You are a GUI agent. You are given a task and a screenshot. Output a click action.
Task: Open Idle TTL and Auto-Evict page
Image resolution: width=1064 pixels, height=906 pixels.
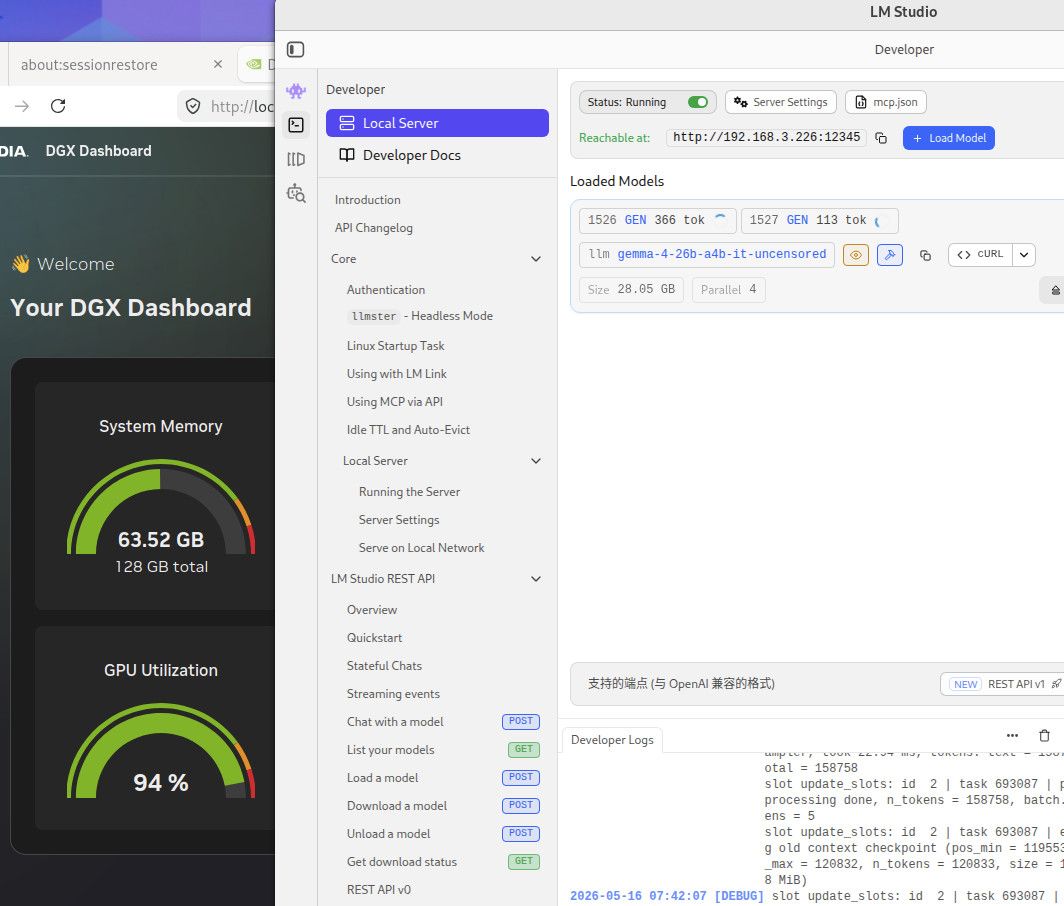pyautogui.click(x=408, y=430)
